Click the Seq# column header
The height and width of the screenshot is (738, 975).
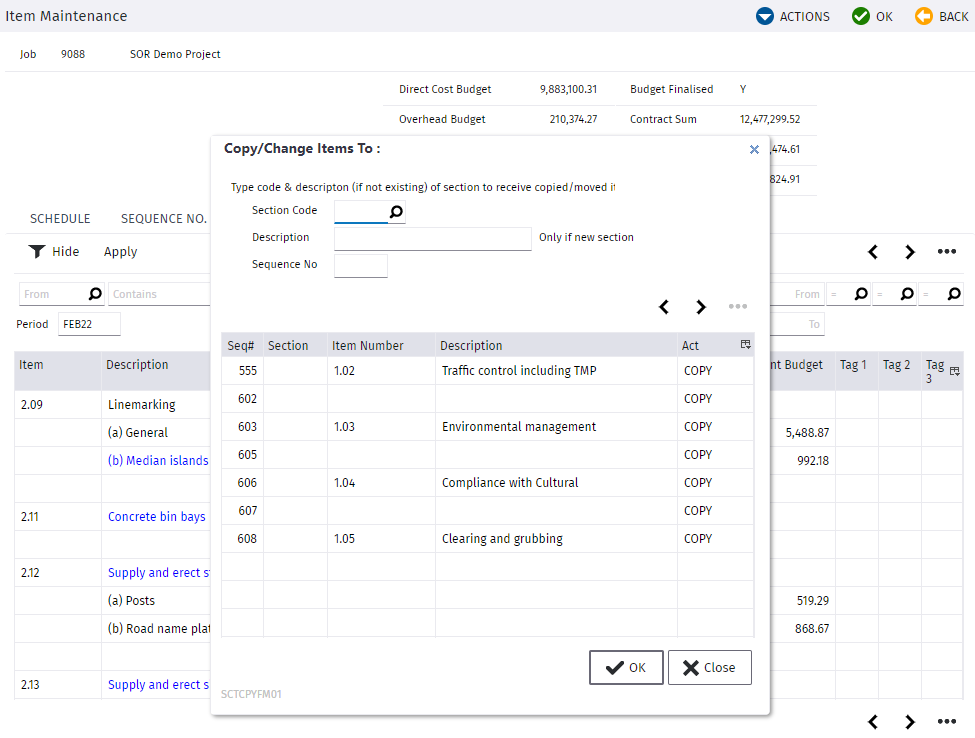point(241,346)
